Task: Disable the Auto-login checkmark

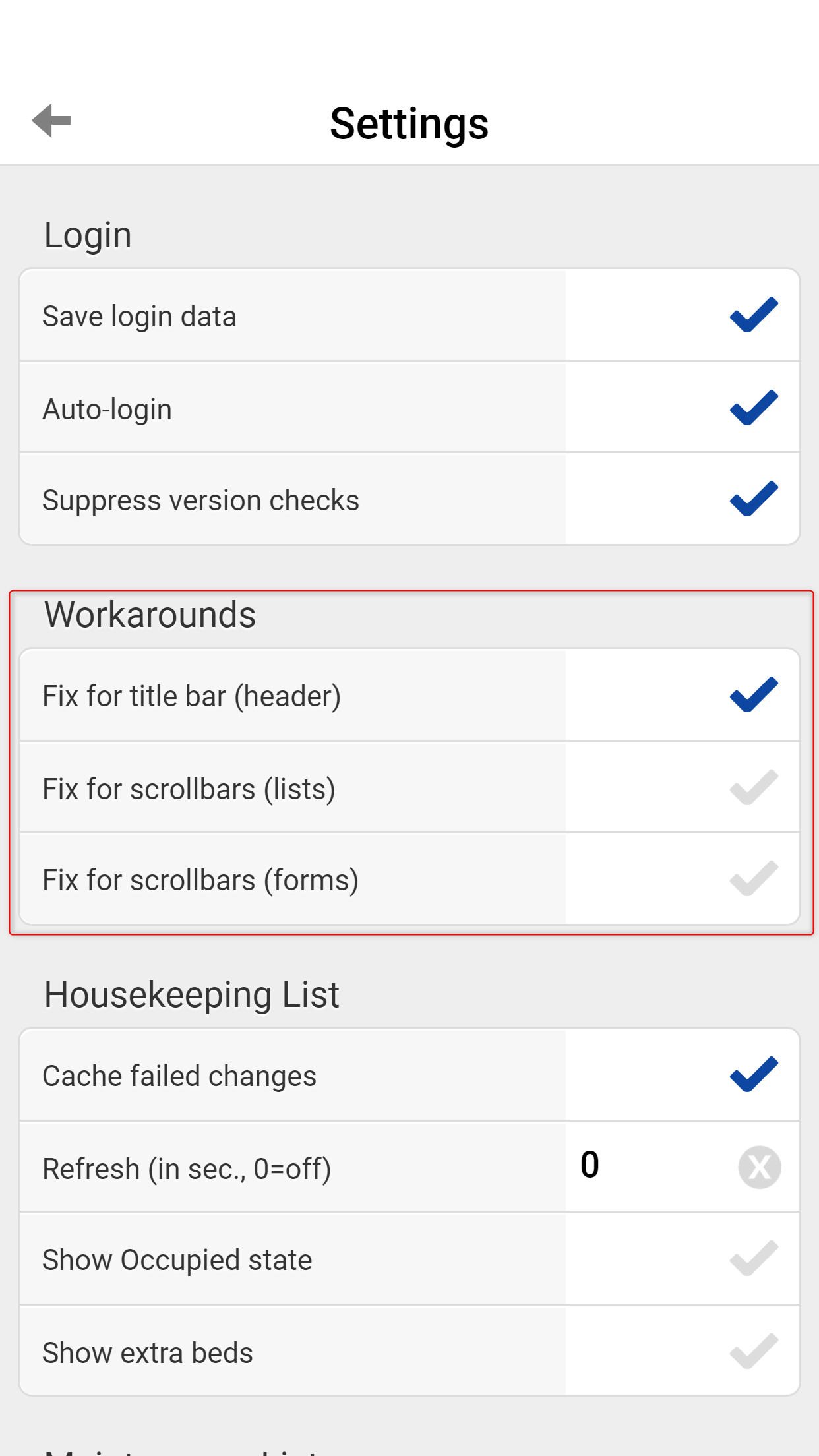Action: (x=754, y=408)
